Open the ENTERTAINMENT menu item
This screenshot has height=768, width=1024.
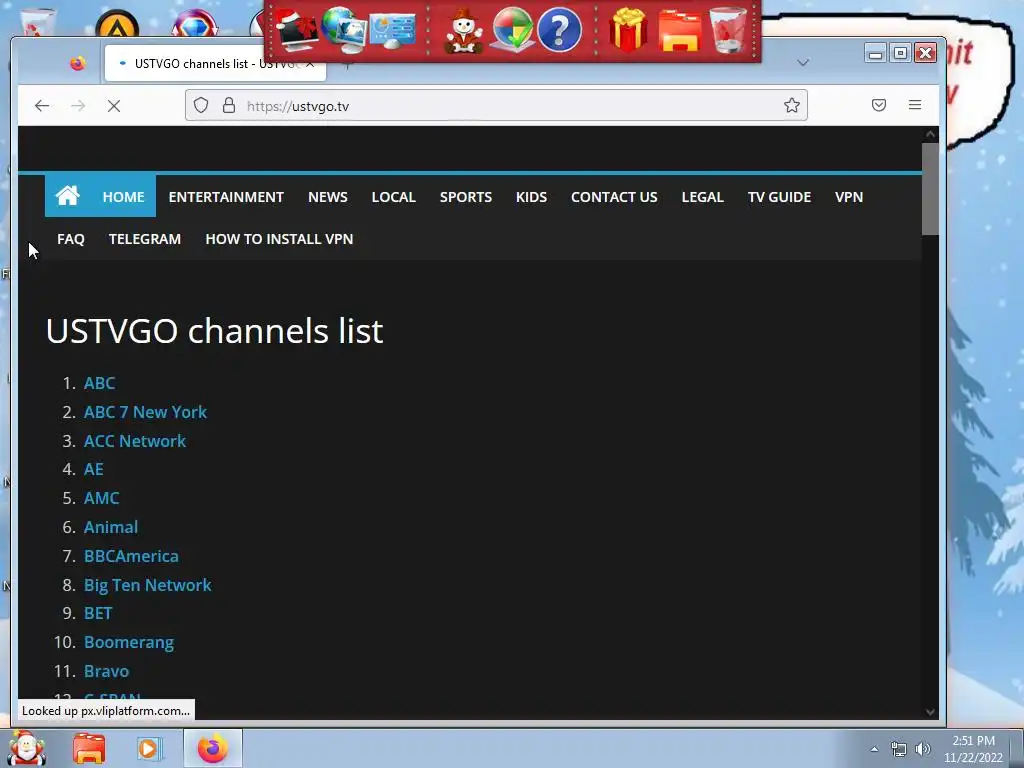(x=226, y=197)
